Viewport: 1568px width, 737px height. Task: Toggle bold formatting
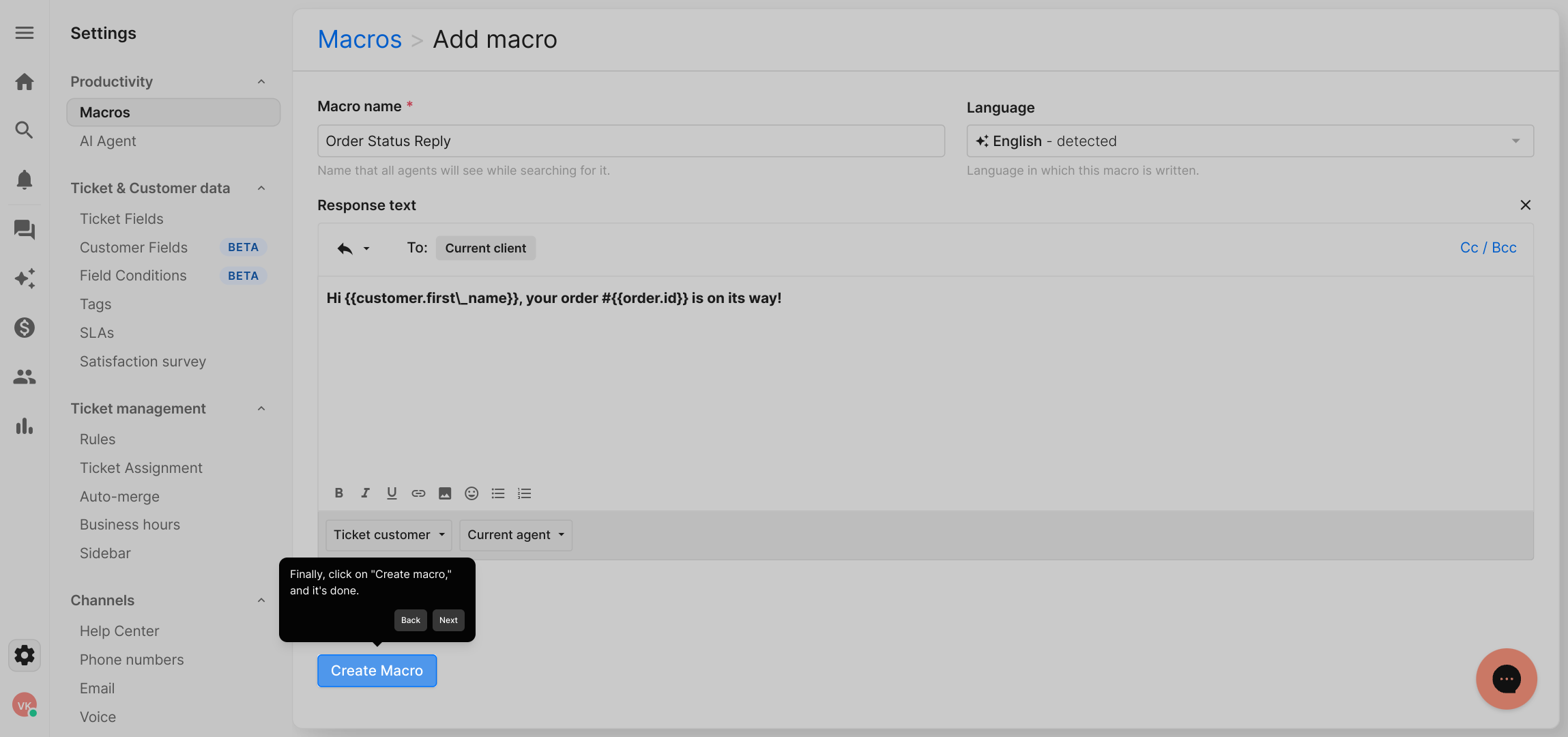[x=339, y=493]
